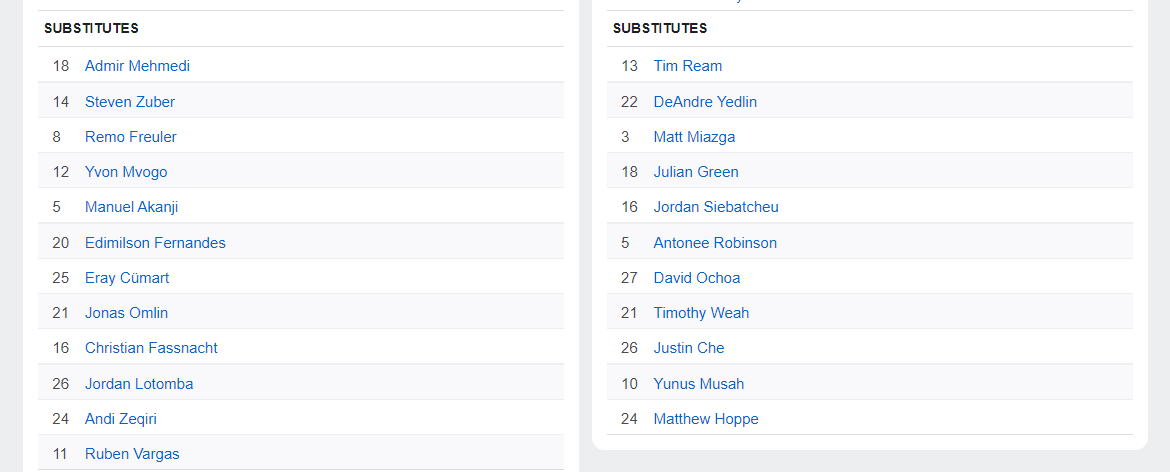Click on Steven Zuber's name
Screen dimensions: 1170x472
pos(130,101)
